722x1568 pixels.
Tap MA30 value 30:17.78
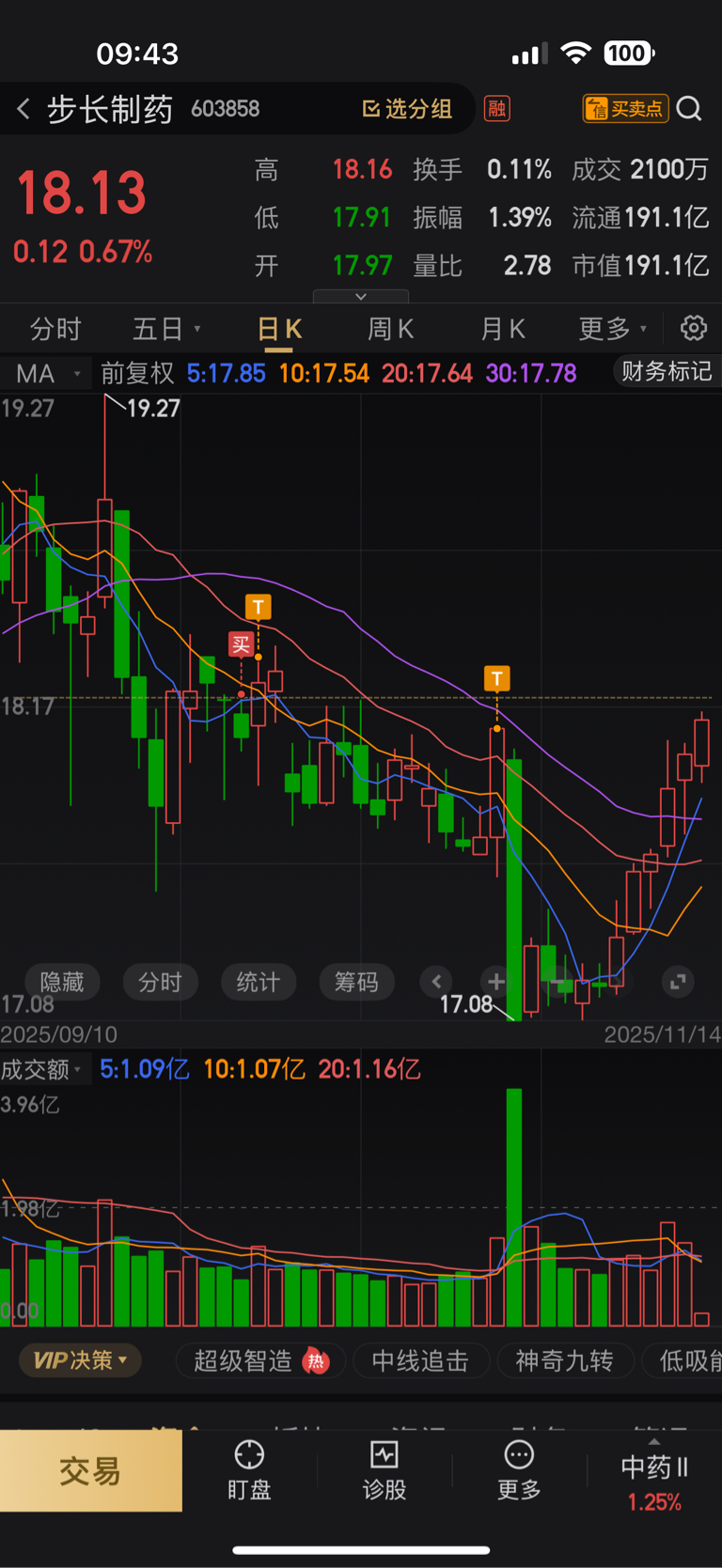pyautogui.click(x=530, y=373)
